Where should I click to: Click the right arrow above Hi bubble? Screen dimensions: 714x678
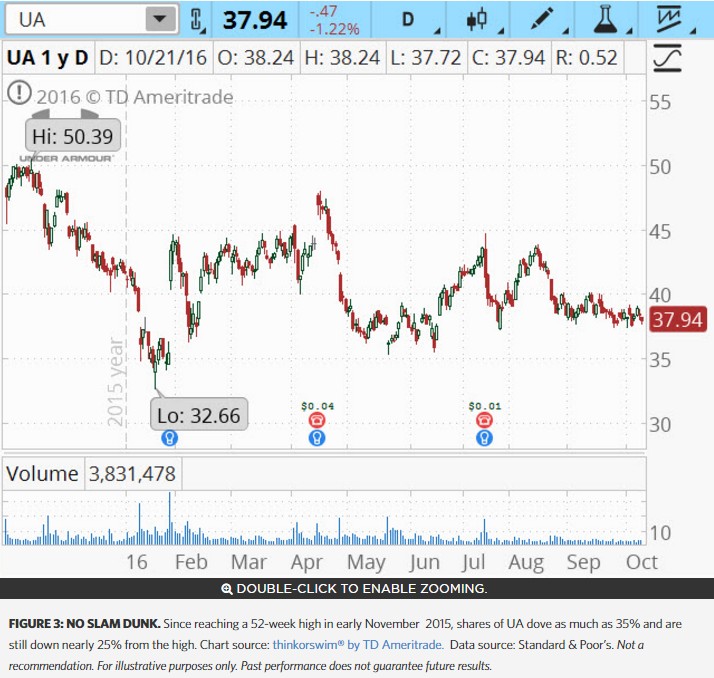click(x=89, y=114)
